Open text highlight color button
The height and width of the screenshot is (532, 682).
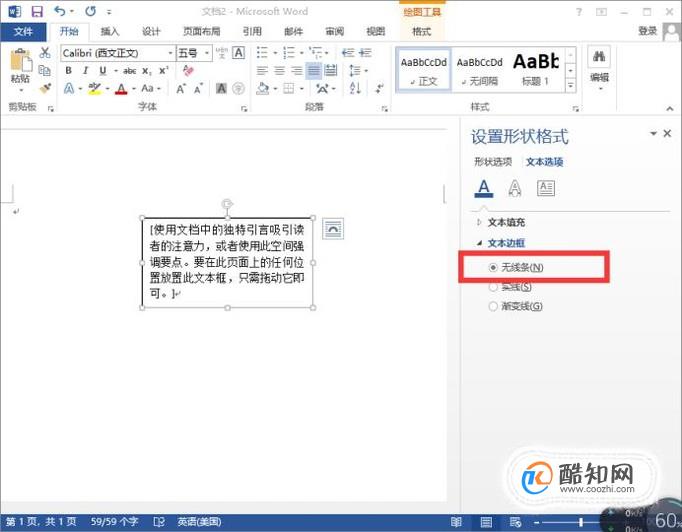tap(94, 89)
